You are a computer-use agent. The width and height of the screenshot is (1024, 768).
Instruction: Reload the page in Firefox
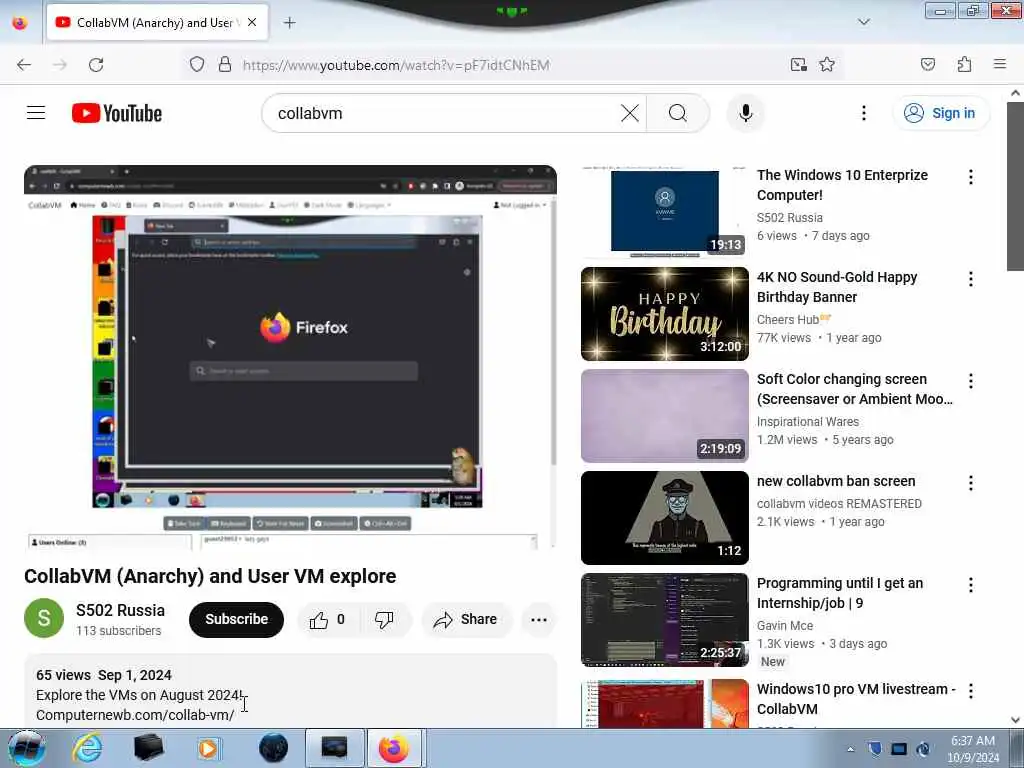click(x=96, y=65)
